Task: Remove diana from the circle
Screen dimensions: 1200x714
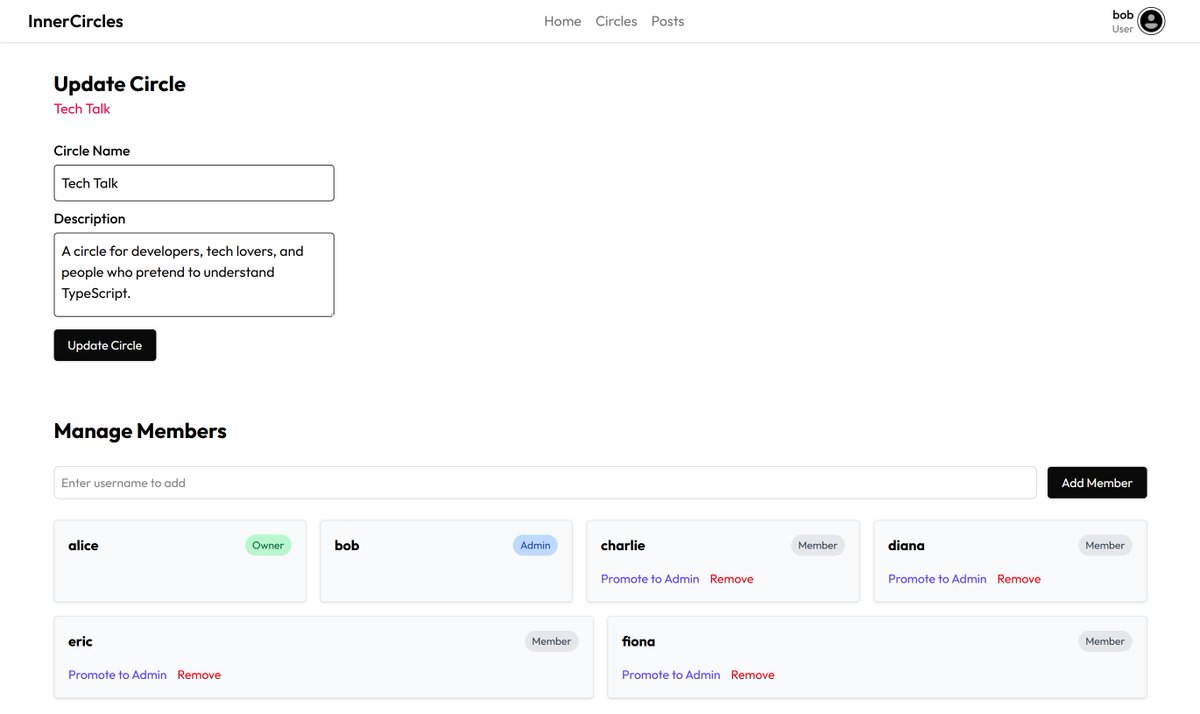Action: tap(1019, 579)
